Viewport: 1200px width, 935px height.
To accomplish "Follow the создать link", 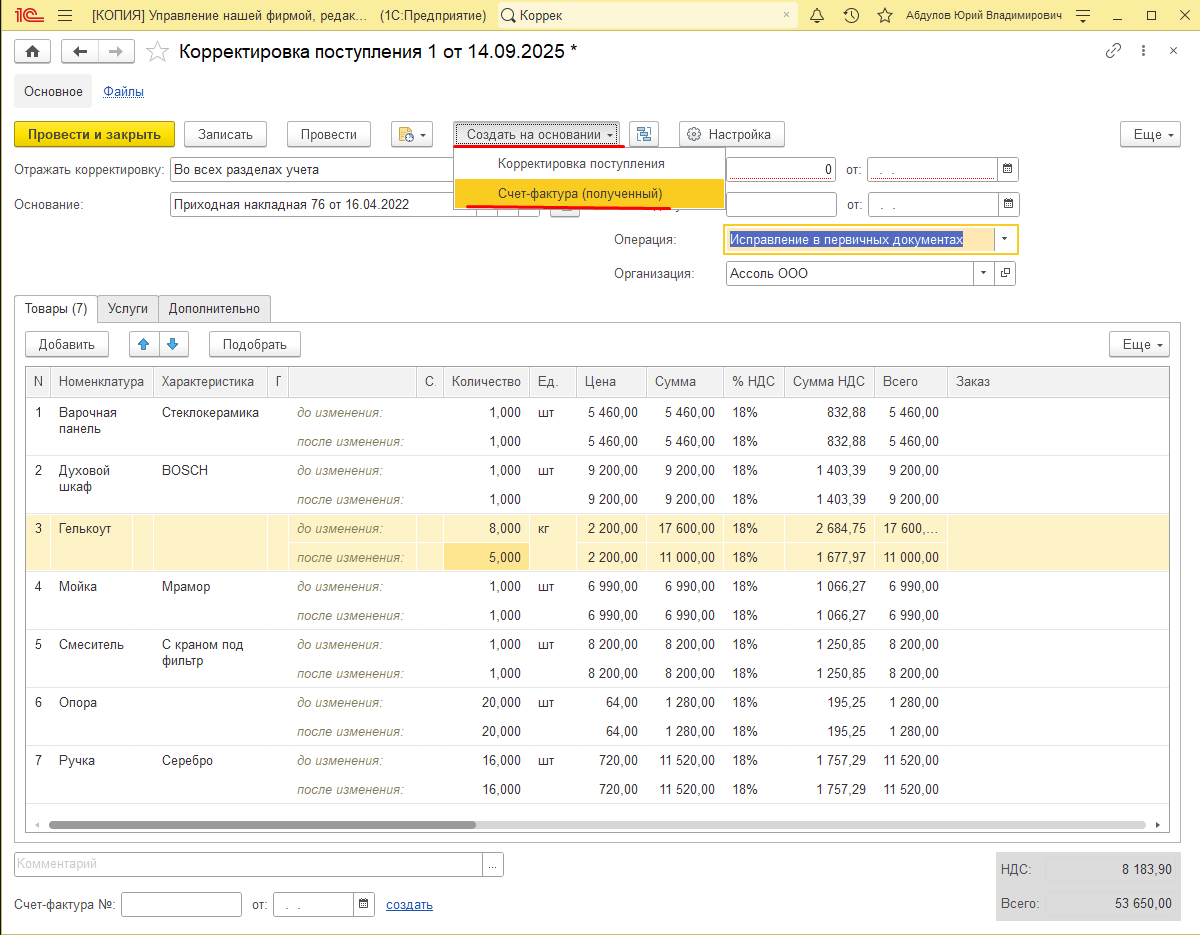I will 409,905.
